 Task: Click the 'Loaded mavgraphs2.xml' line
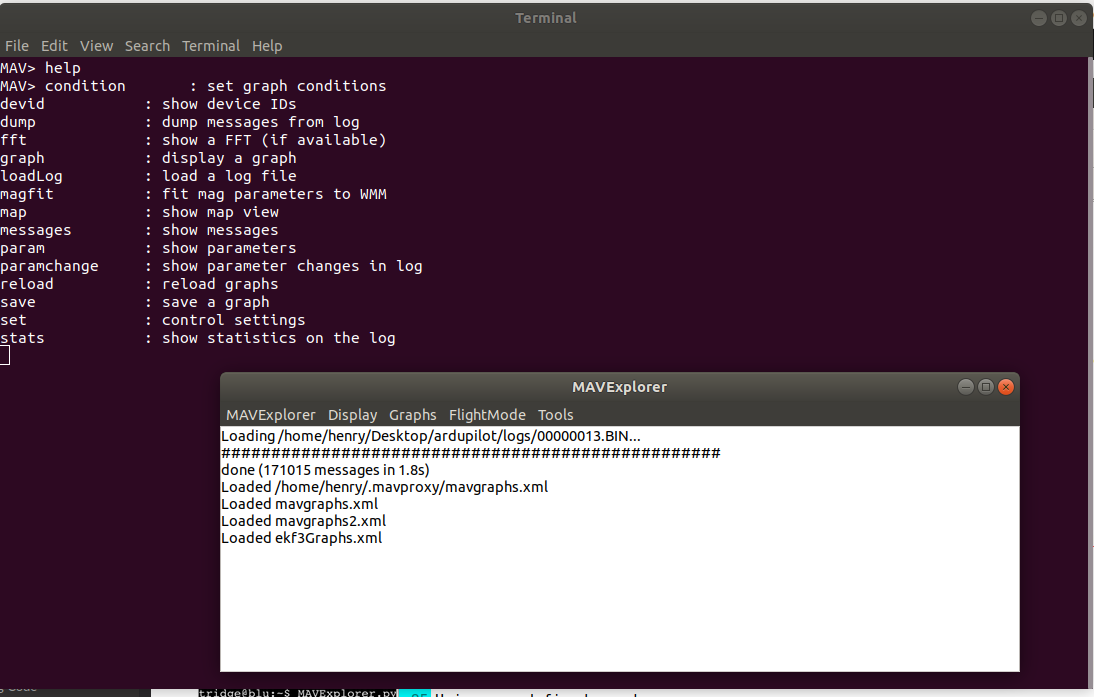[x=304, y=521]
